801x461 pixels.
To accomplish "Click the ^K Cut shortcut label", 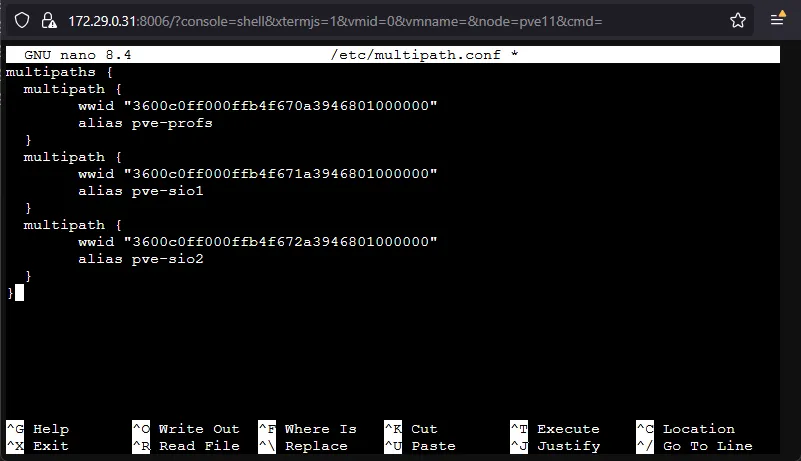I will tap(411, 429).
